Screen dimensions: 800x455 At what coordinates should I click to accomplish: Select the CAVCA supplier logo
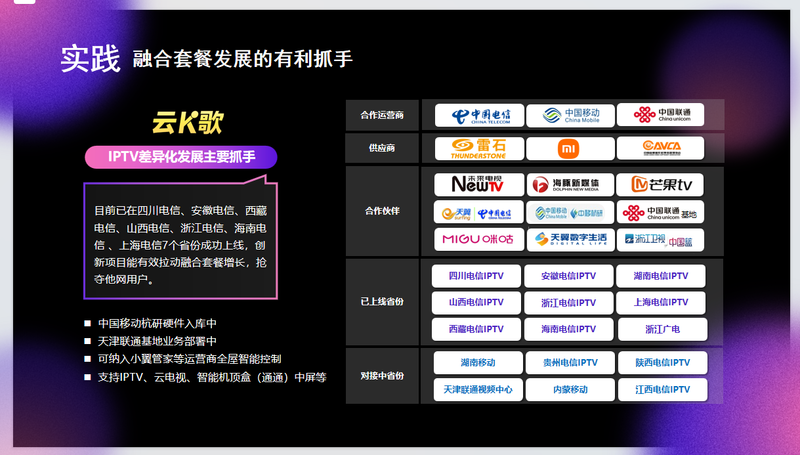pyautogui.click(x=660, y=149)
